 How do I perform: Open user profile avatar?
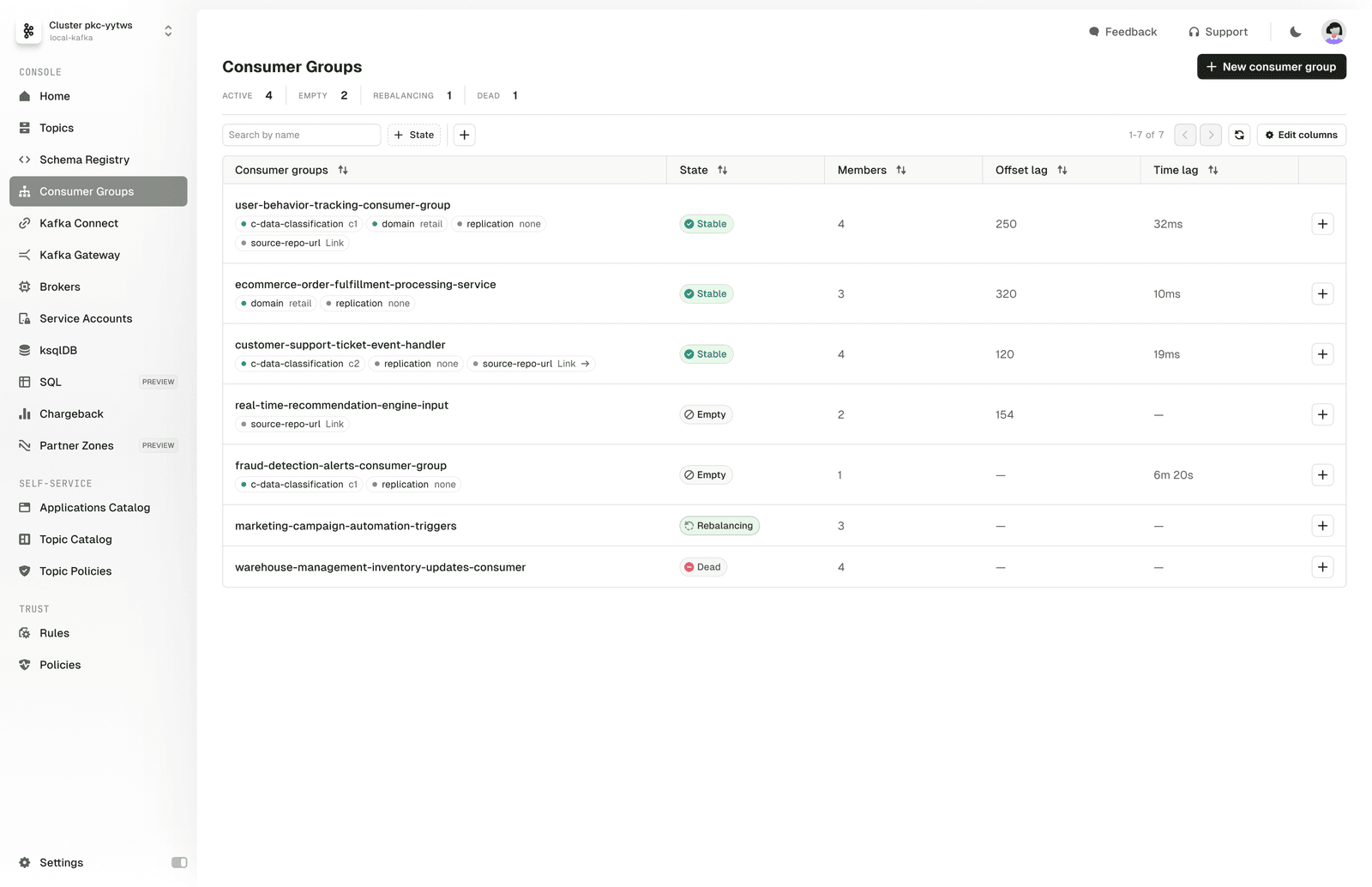click(1333, 32)
